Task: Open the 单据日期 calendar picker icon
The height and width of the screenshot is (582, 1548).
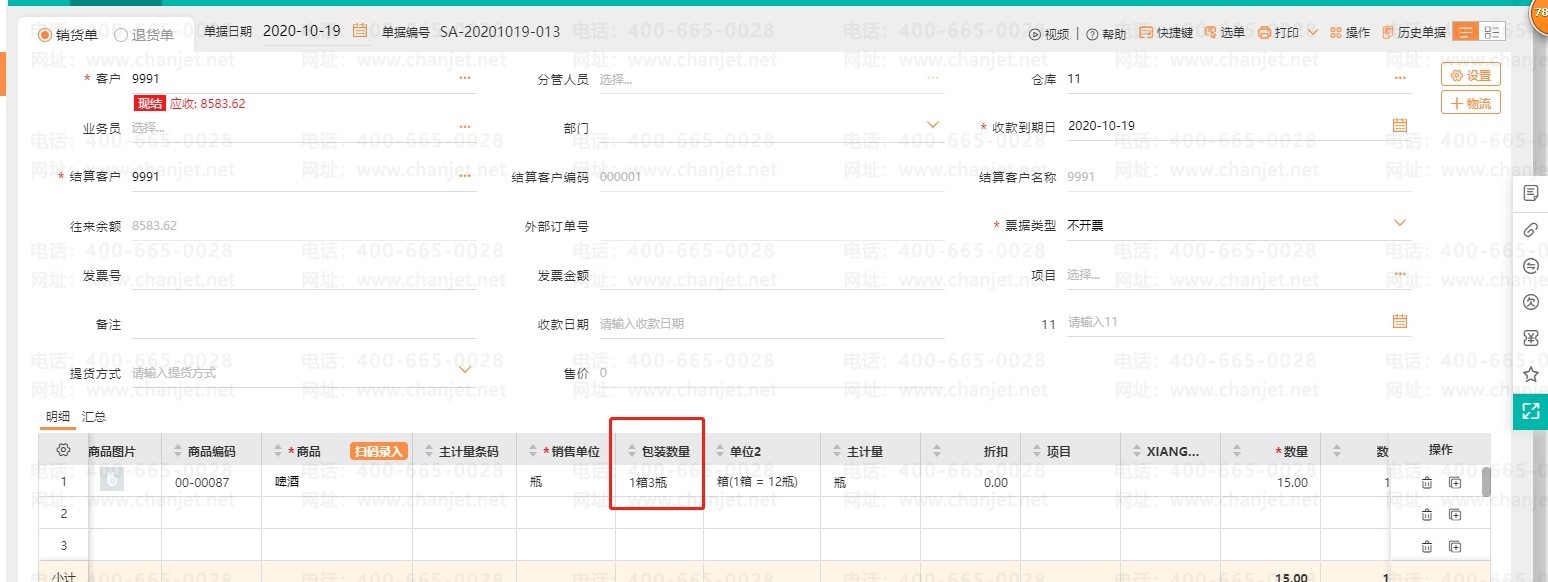Action: [360, 31]
